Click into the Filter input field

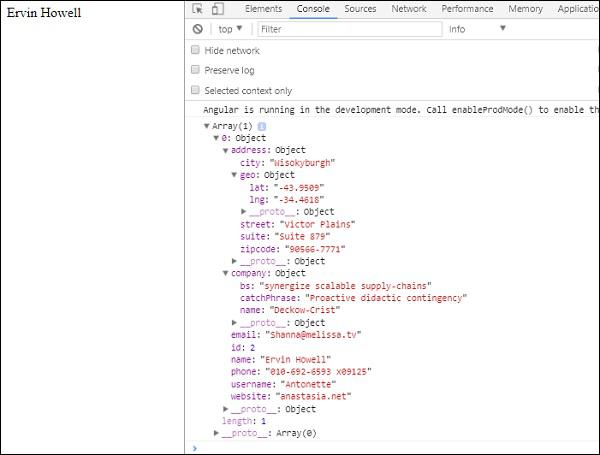[x=350, y=29]
